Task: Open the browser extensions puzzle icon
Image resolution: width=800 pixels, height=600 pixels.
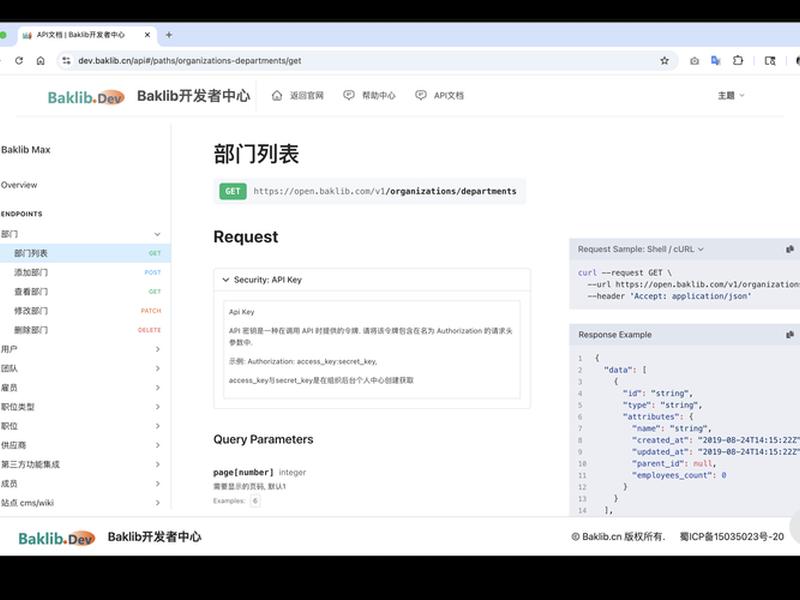Action: tap(738, 61)
